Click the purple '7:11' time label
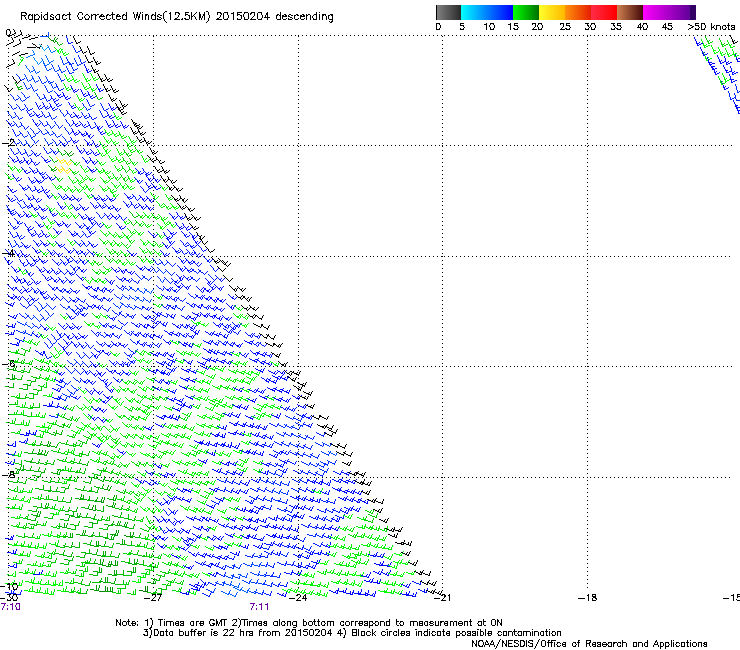The image size is (740, 650). [x=259, y=607]
